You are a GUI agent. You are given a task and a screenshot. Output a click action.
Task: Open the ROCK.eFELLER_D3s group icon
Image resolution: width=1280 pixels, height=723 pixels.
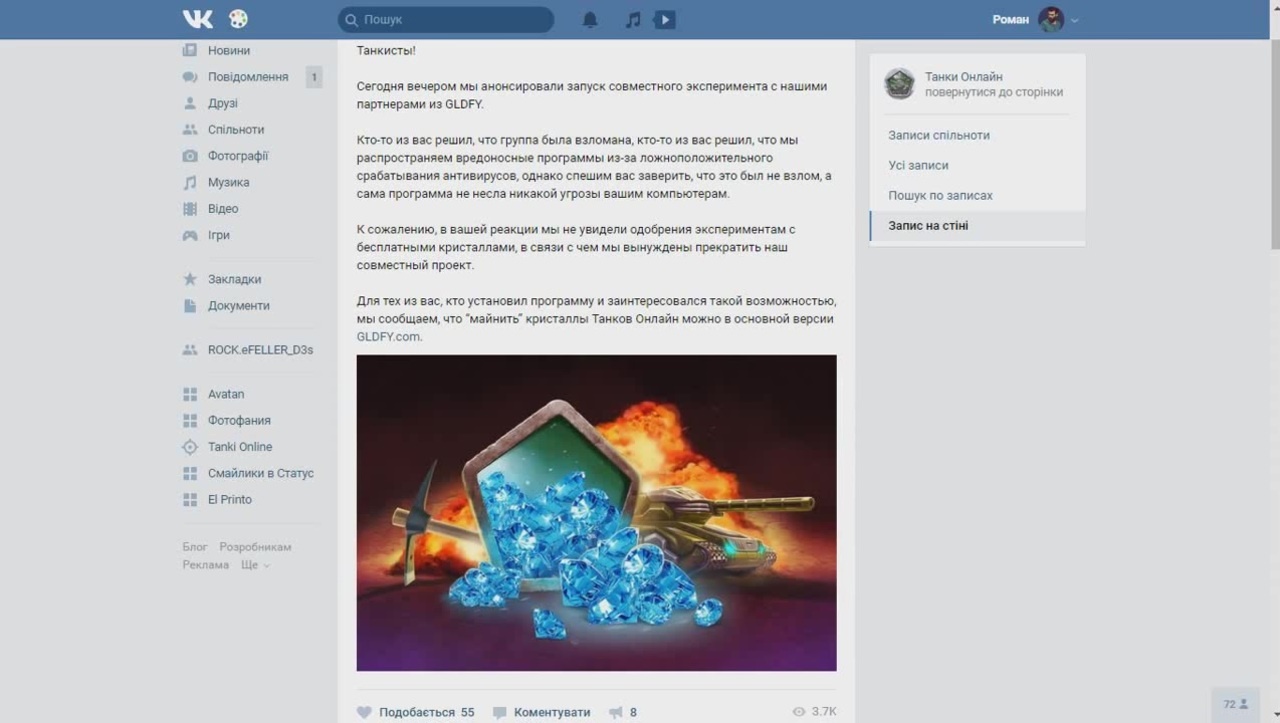point(190,350)
